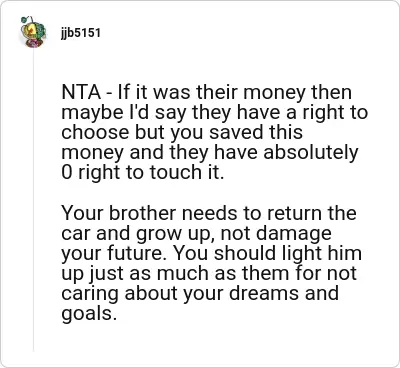400x368 pixels.
Task: Click the line 'car and grow up, not damage'
Action: point(196,234)
